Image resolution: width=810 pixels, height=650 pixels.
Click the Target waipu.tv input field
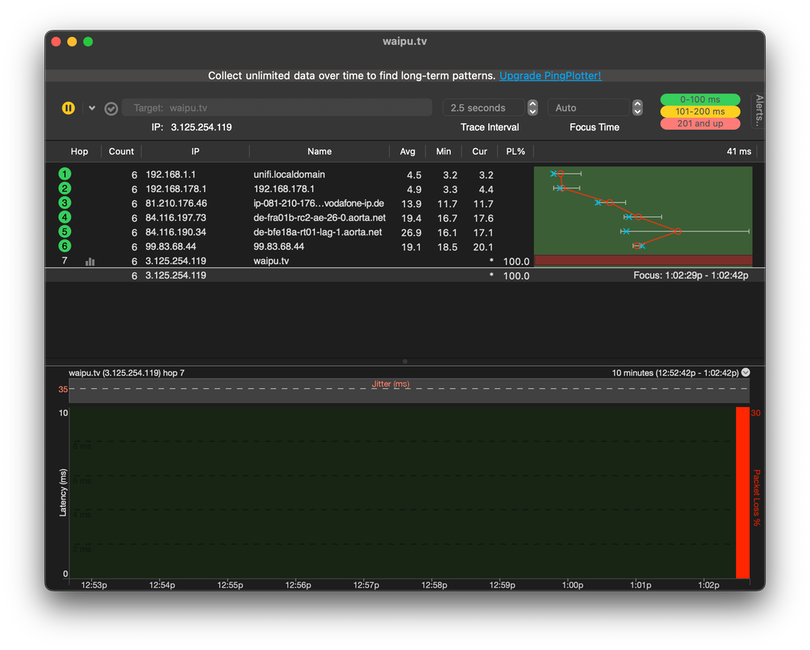click(277, 107)
